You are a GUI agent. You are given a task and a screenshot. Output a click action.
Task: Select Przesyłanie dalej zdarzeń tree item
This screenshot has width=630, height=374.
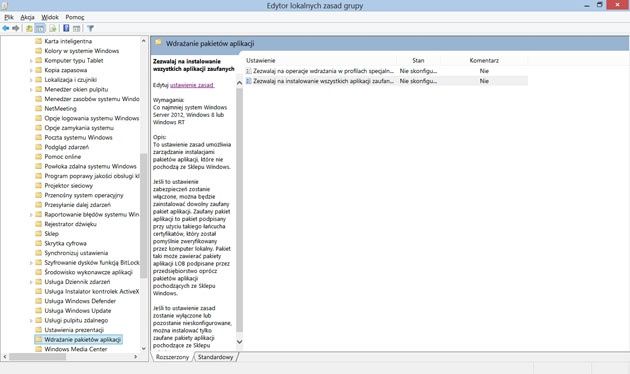point(78,205)
